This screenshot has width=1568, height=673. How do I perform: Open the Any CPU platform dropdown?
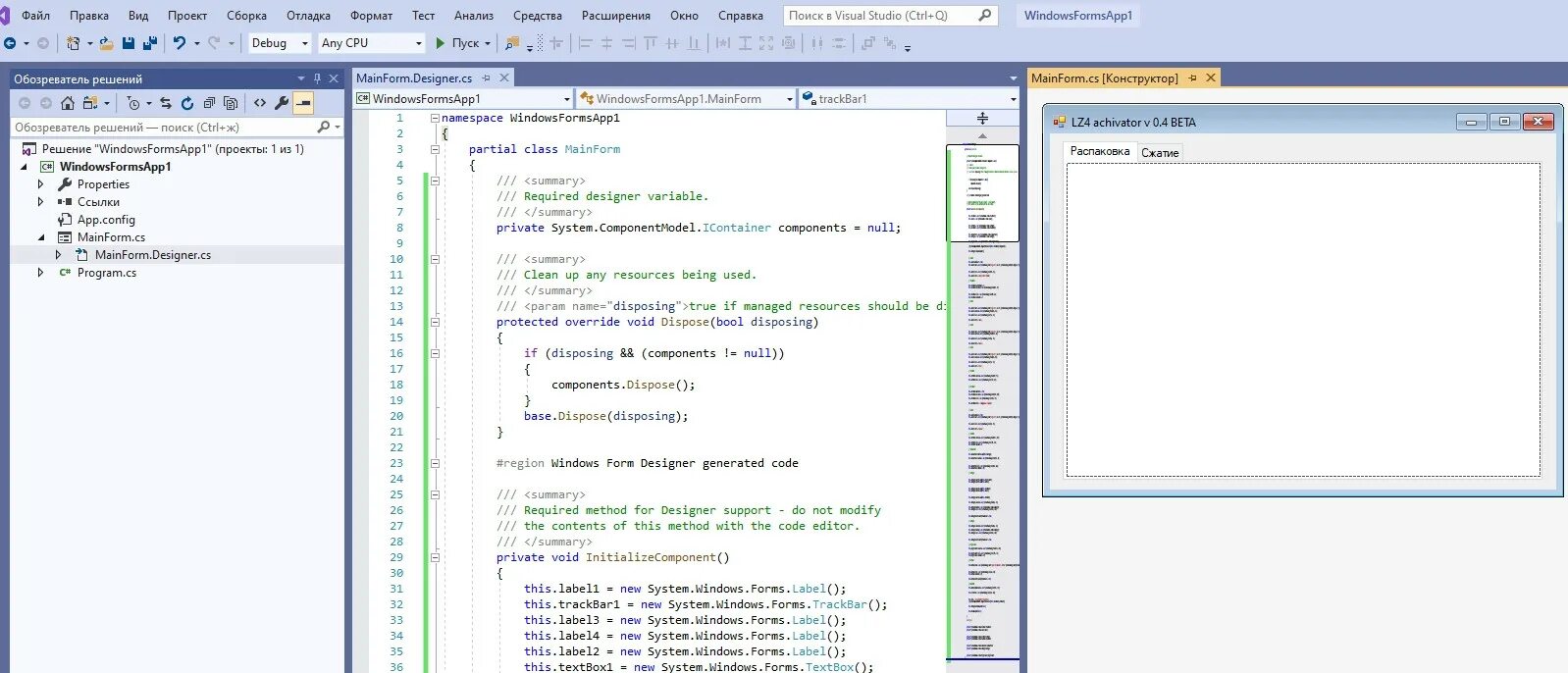pos(419,43)
